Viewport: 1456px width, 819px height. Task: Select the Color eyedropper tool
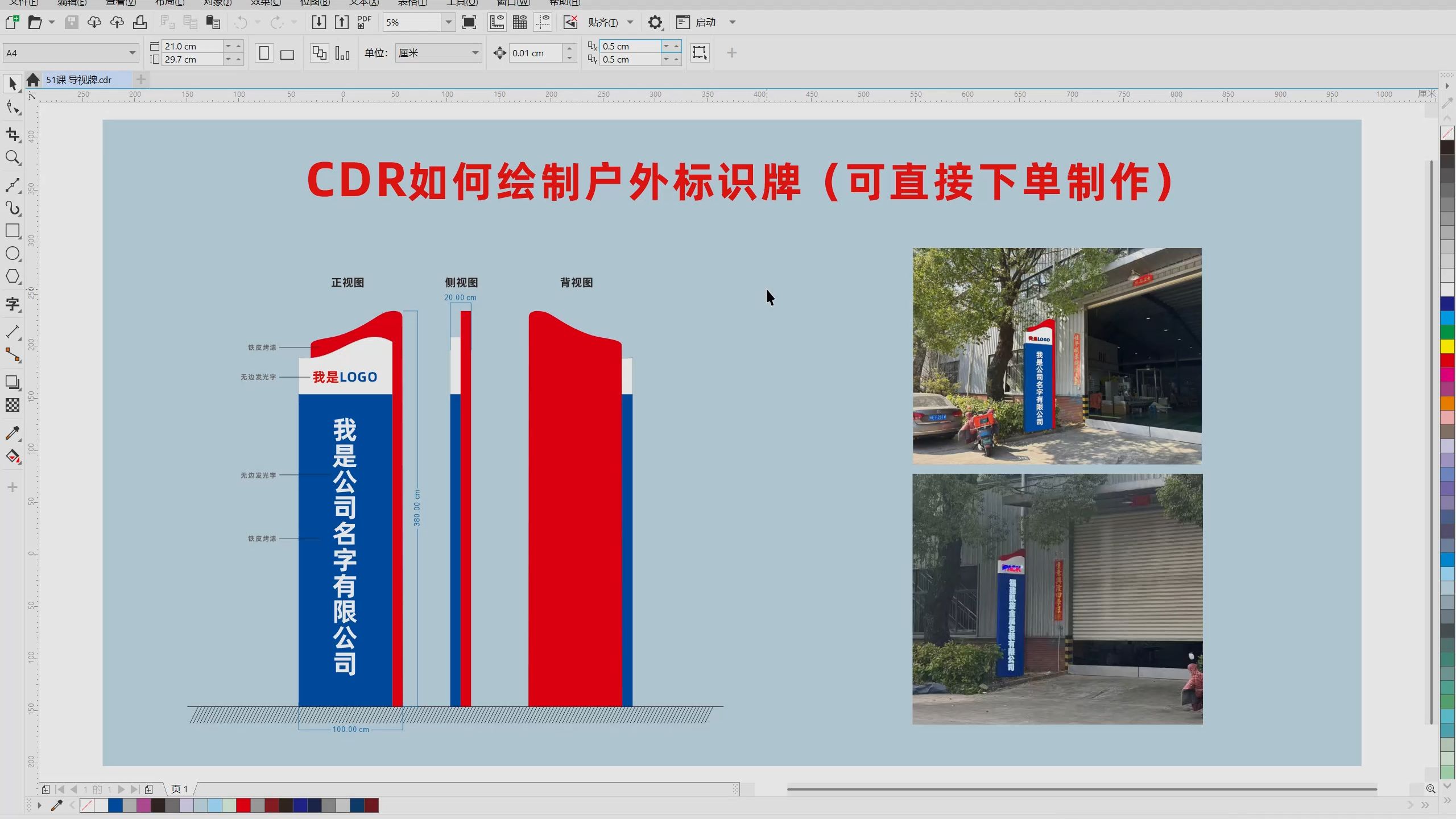(13, 433)
